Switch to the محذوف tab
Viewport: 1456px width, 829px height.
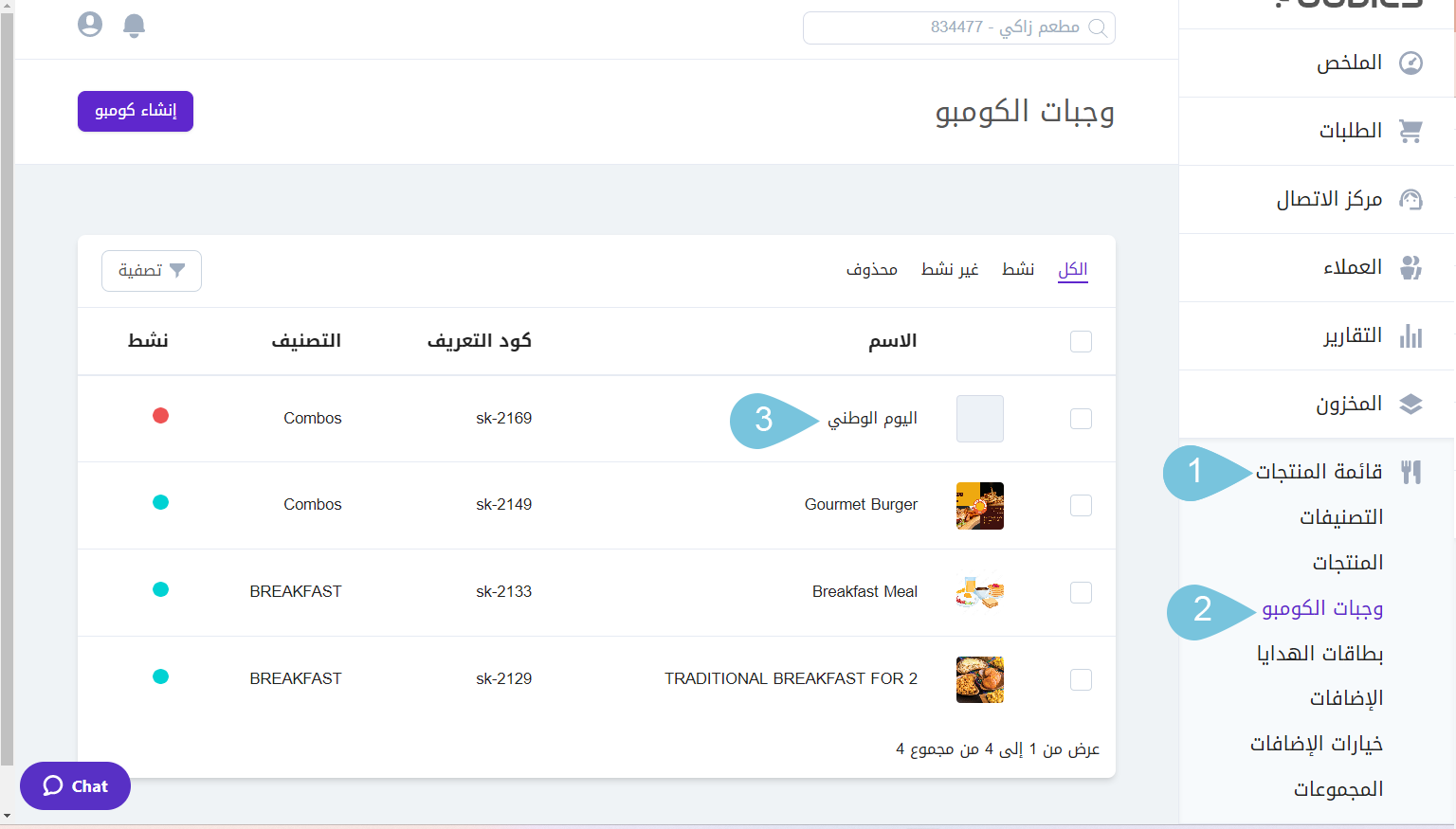(x=871, y=270)
